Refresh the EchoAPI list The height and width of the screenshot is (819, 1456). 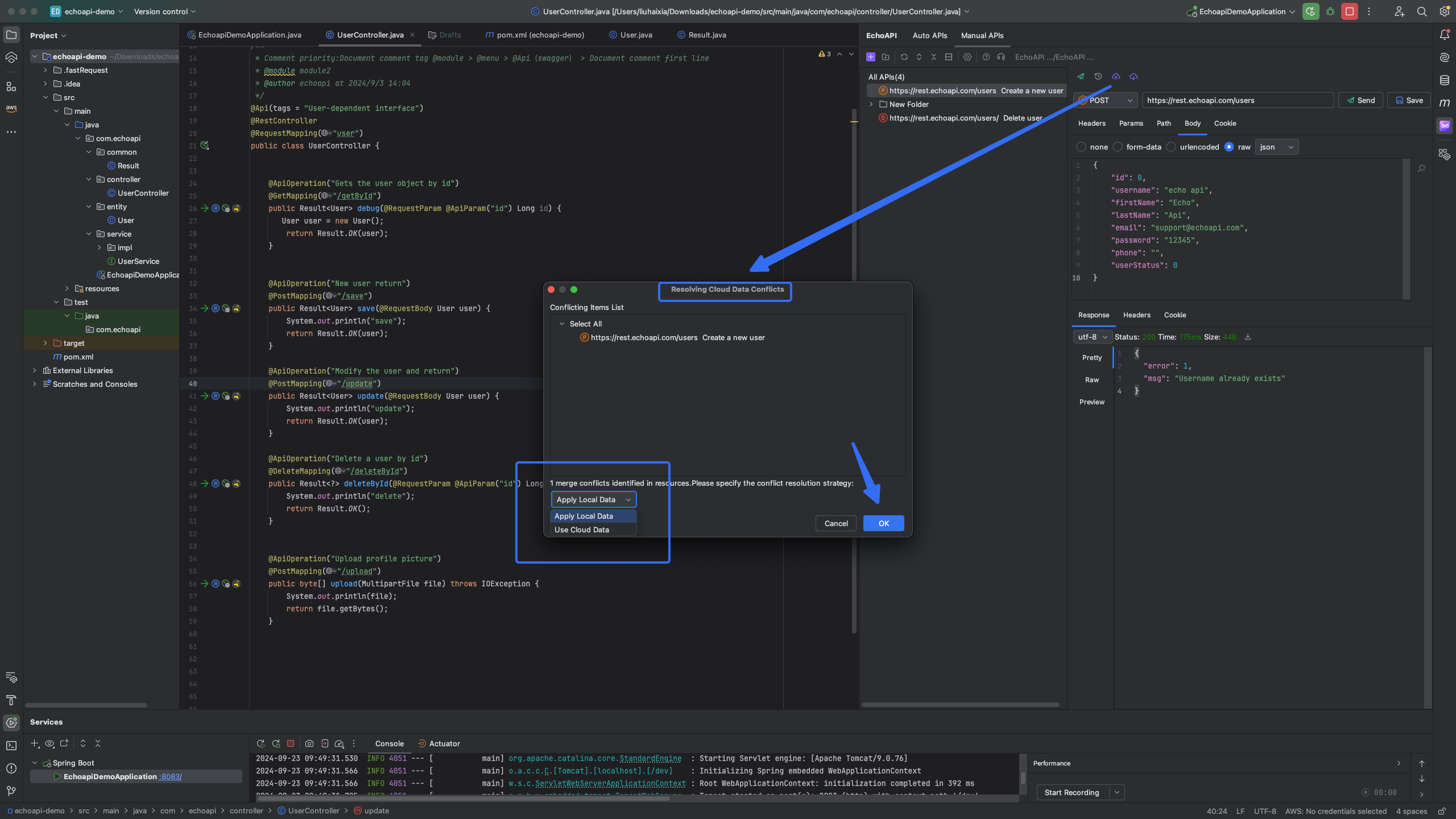pyautogui.click(x=904, y=57)
